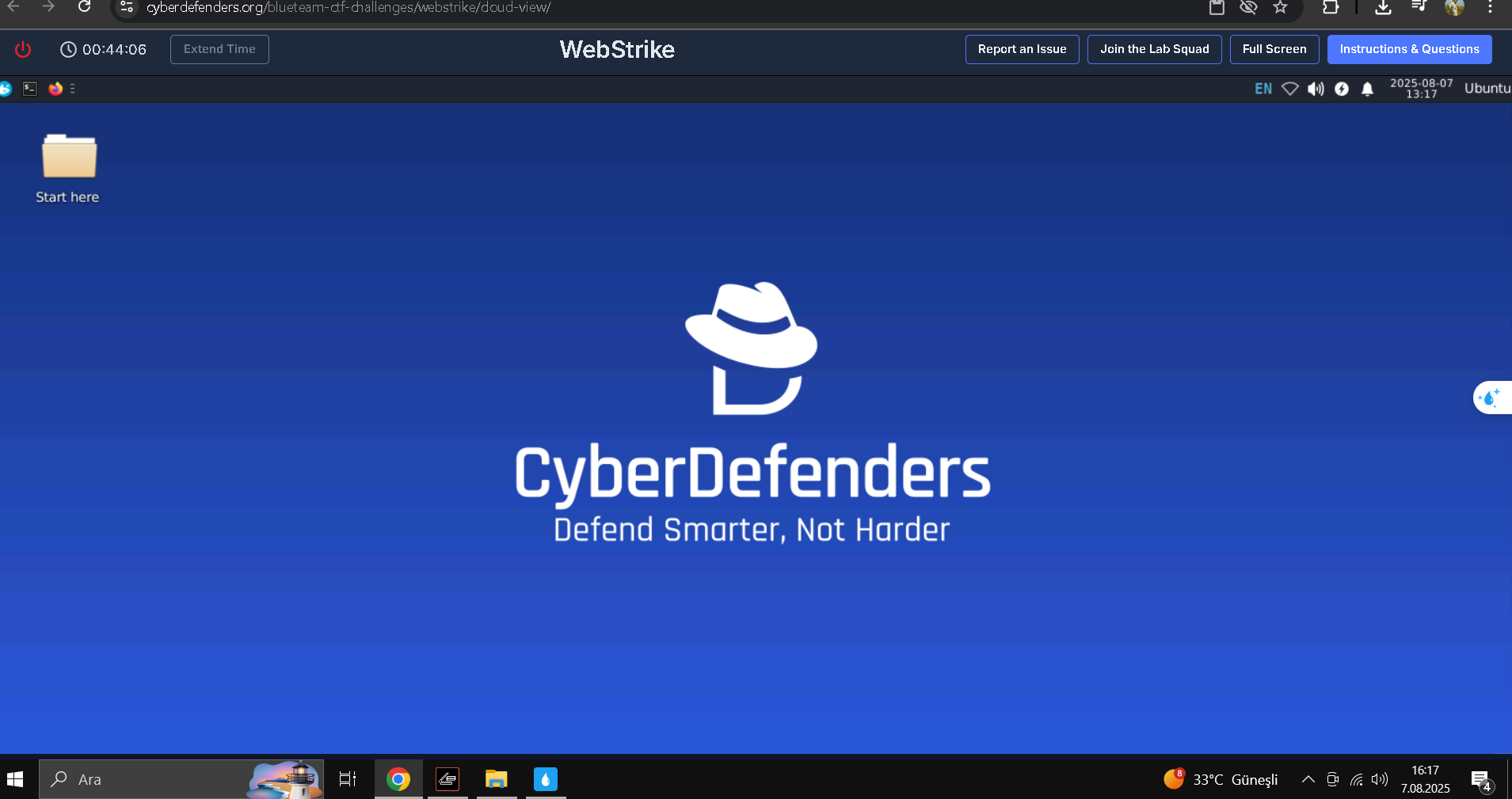1512x799 pixels.
Task: Click the Ubuntu volume speaker icon
Action: pyautogui.click(x=1316, y=89)
